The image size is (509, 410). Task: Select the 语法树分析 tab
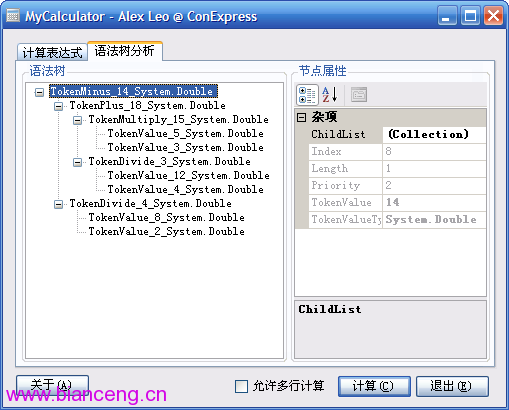(x=125, y=51)
